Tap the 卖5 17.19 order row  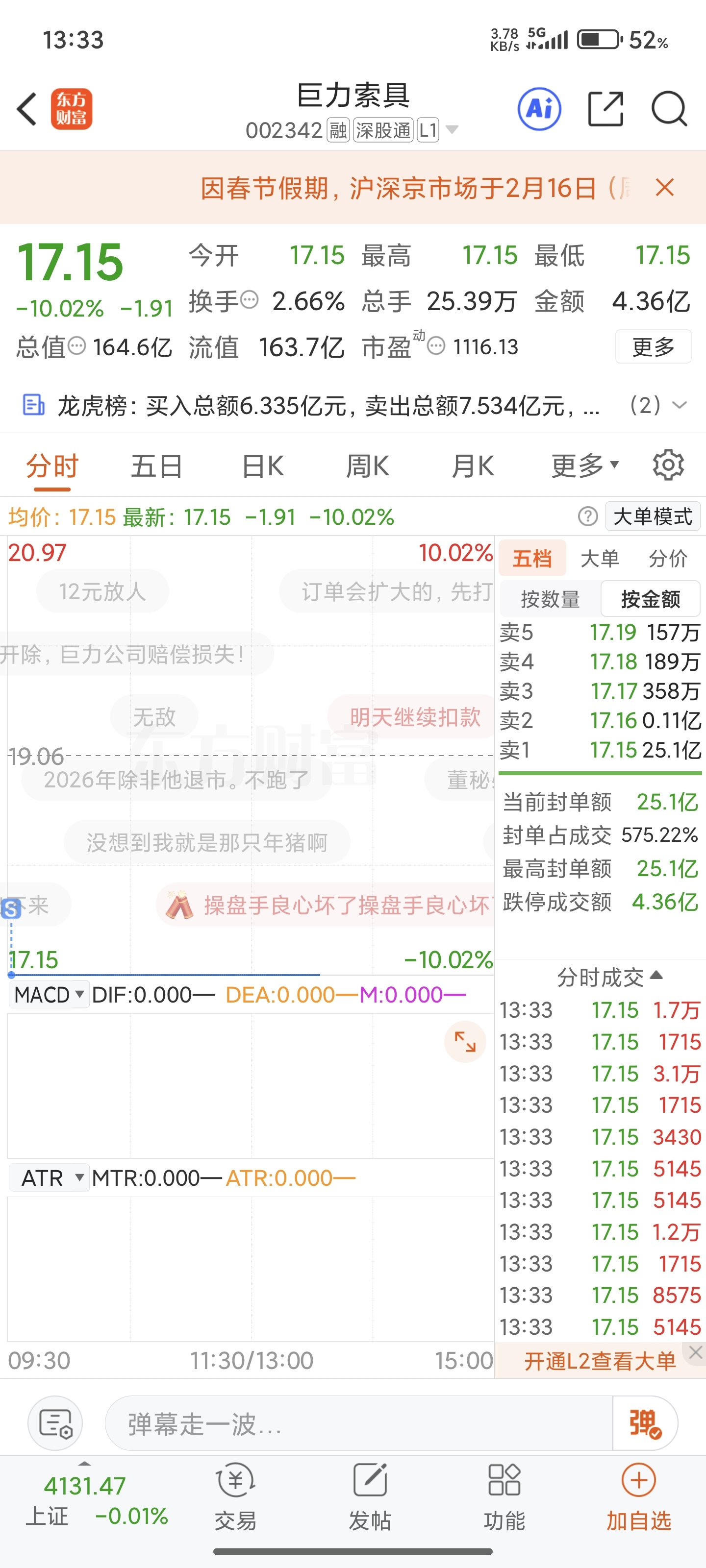[600, 632]
